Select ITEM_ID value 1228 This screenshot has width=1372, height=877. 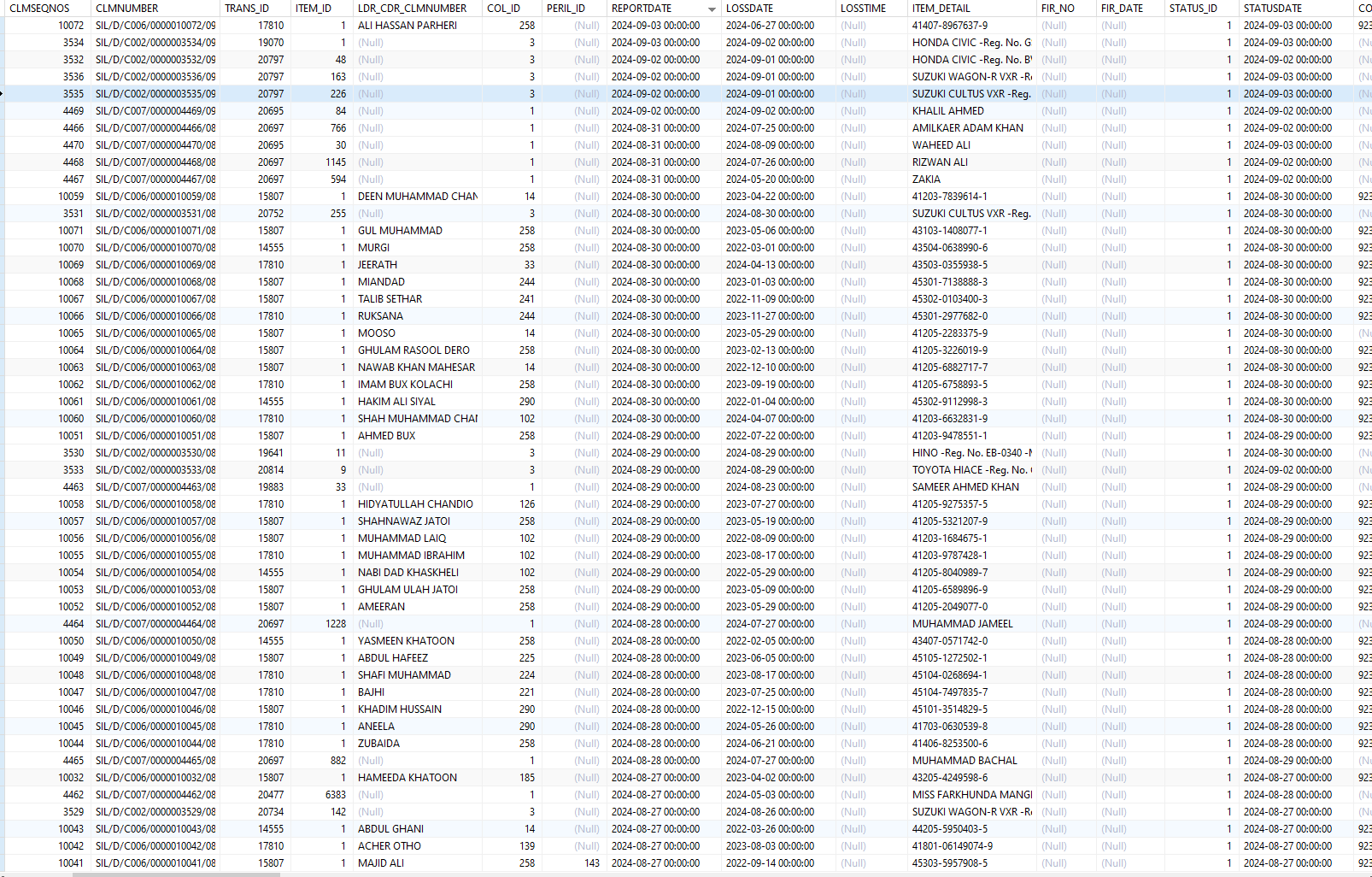pos(322,624)
